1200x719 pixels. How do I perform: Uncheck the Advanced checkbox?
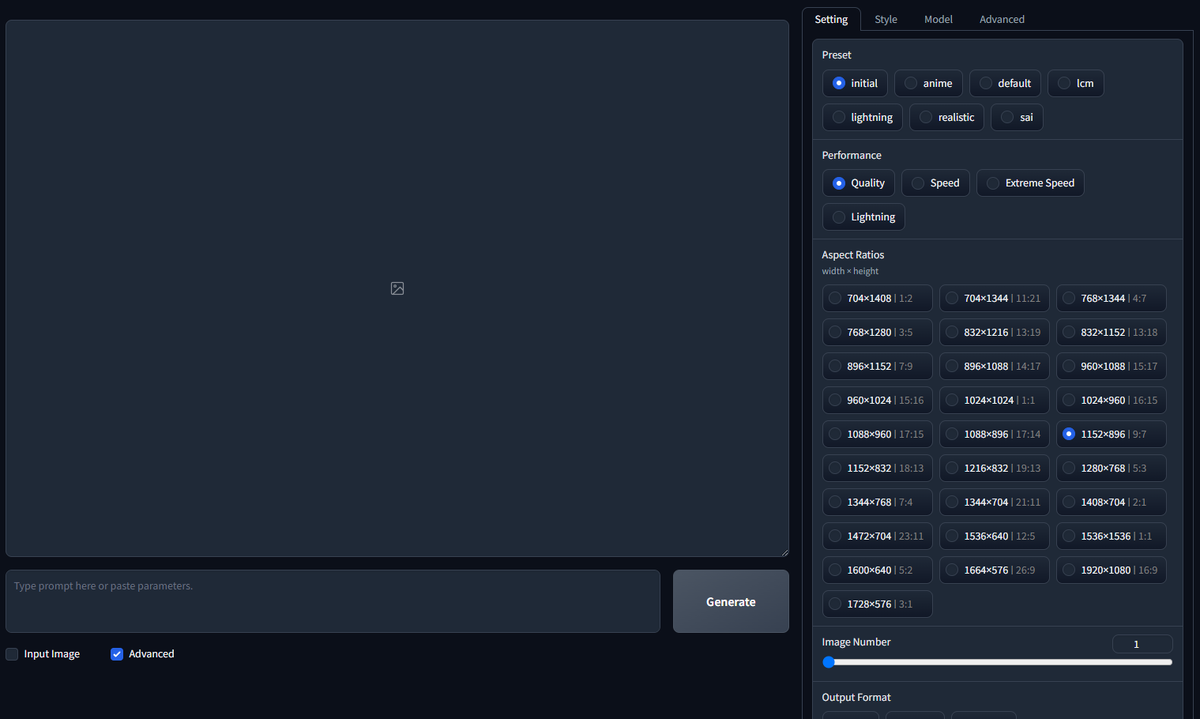pyautogui.click(x=117, y=654)
